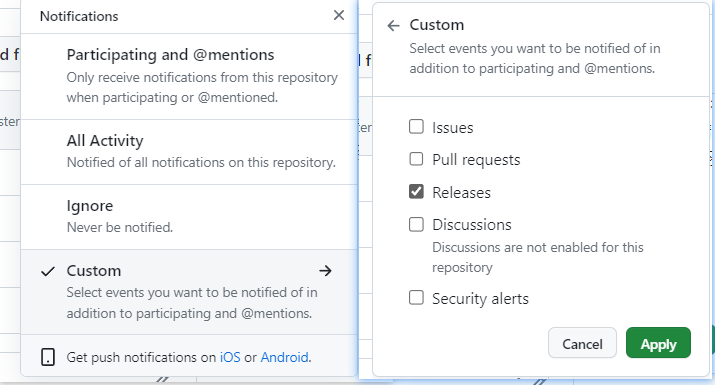715x385 pixels.
Task: Click the checkmark icon next to Custom
Action: click(x=48, y=271)
